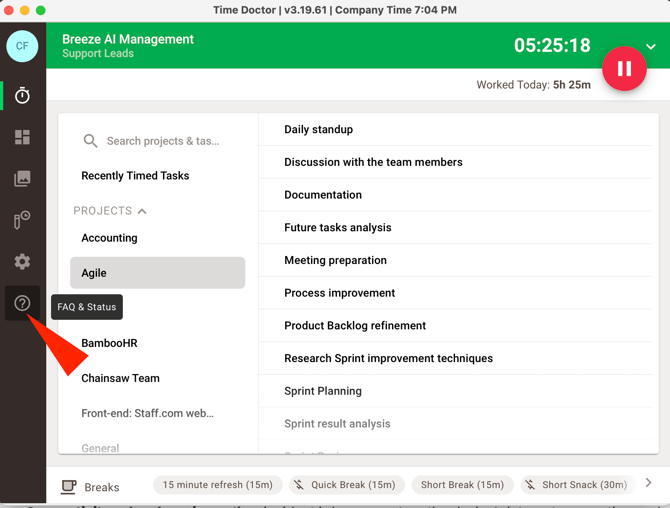Pause the running timer
Image resolution: width=670 pixels, height=508 pixels.
coord(624,68)
